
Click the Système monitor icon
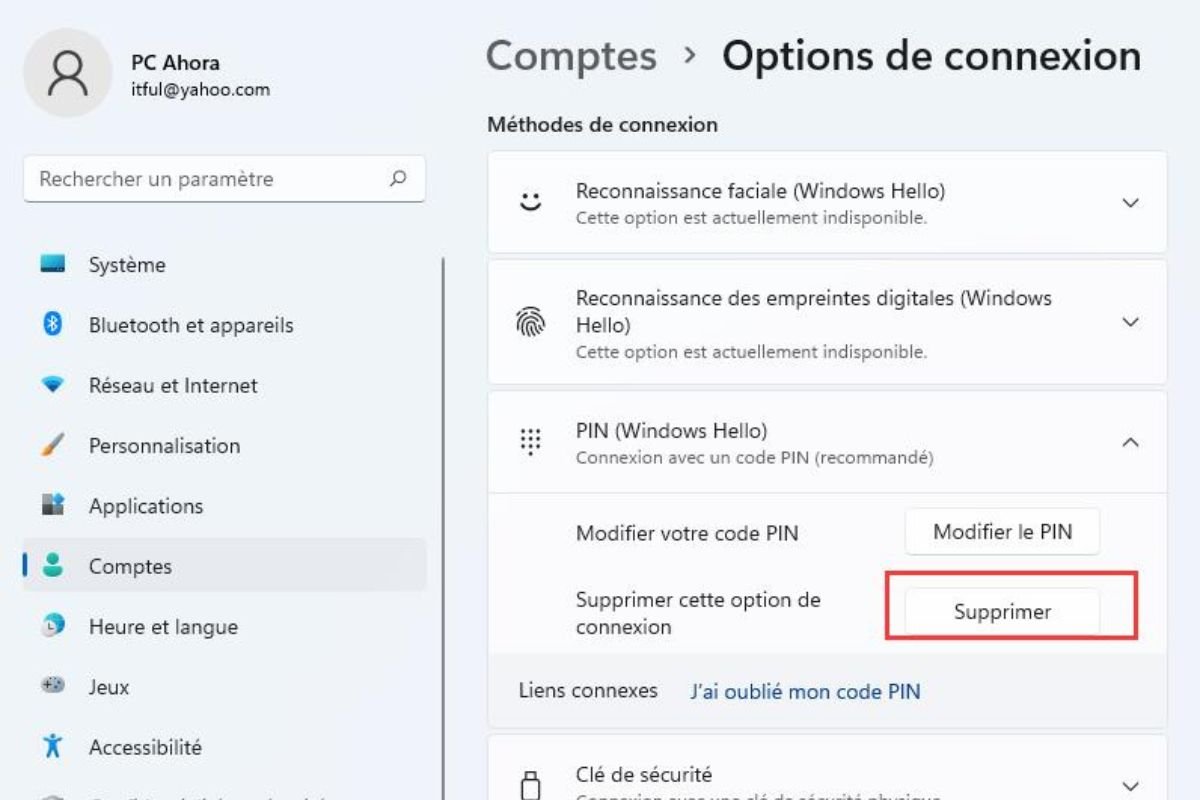click(x=53, y=265)
